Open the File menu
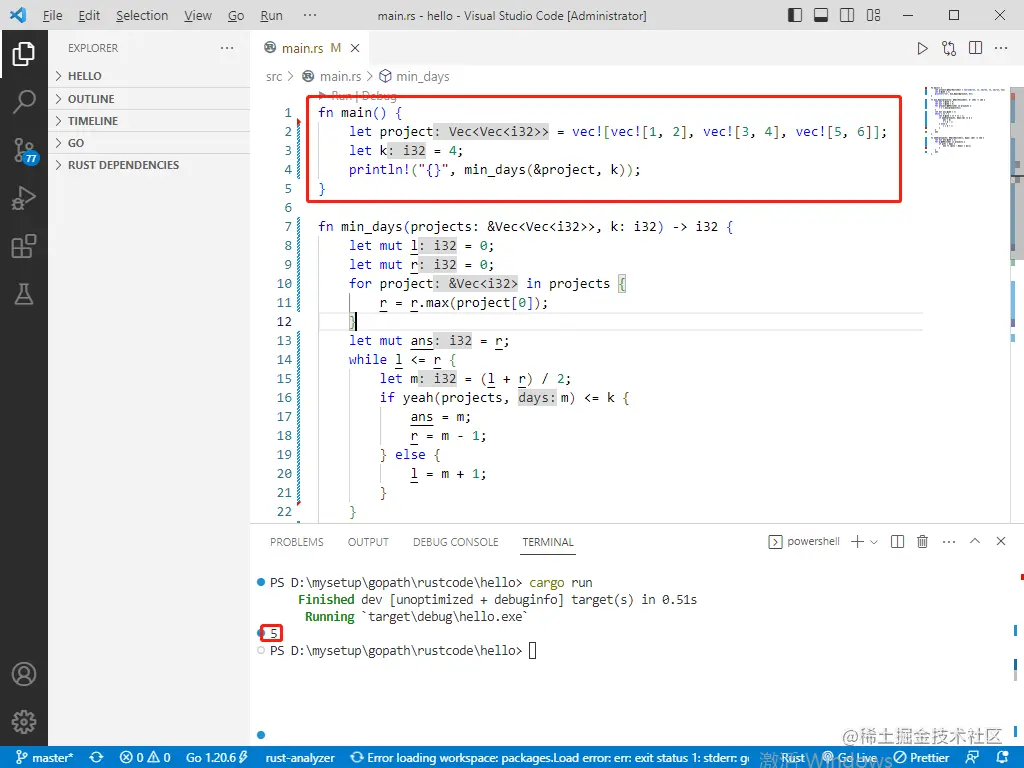Viewport: 1024px width, 768px height. [x=52, y=15]
